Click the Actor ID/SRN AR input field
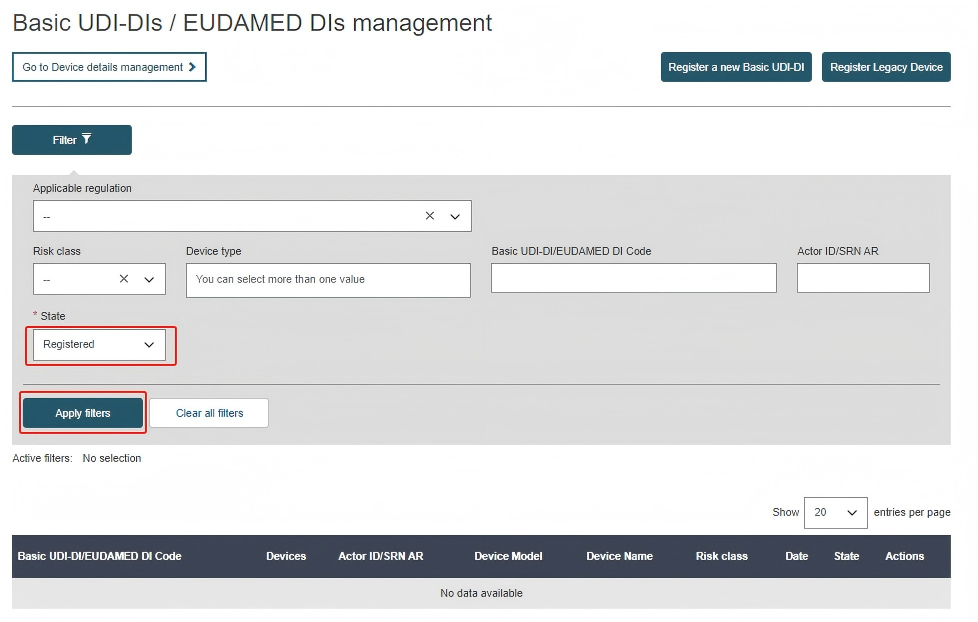 863,279
